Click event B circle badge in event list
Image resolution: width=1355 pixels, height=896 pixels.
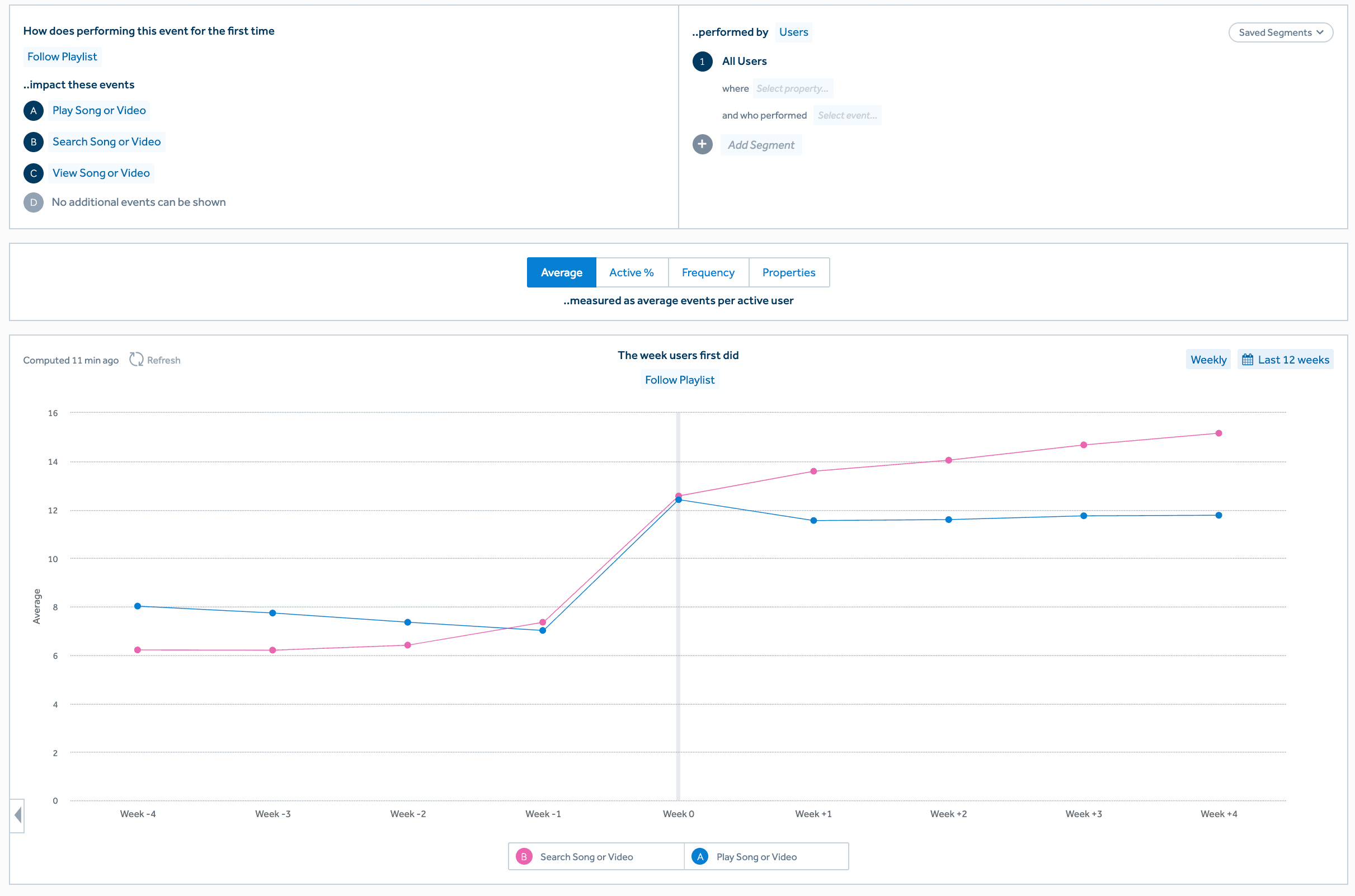(34, 142)
